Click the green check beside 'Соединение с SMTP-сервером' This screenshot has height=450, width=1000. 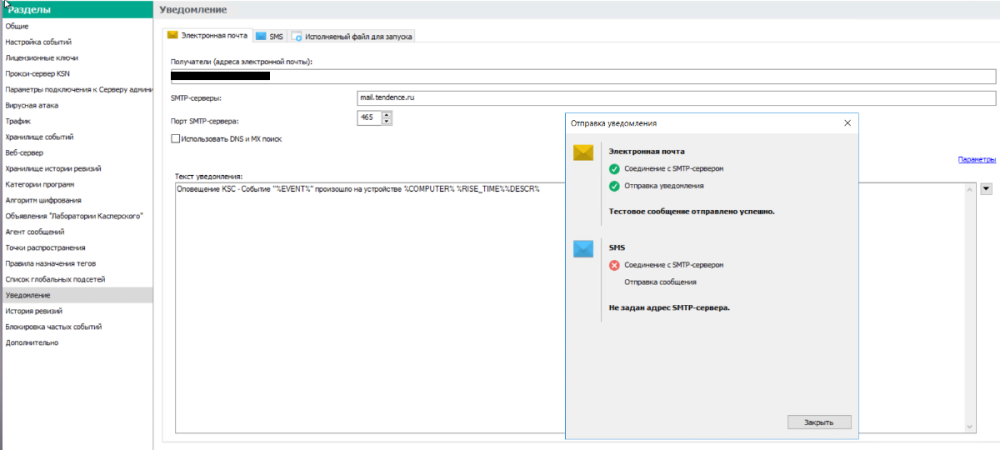click(x=614, y=169)
